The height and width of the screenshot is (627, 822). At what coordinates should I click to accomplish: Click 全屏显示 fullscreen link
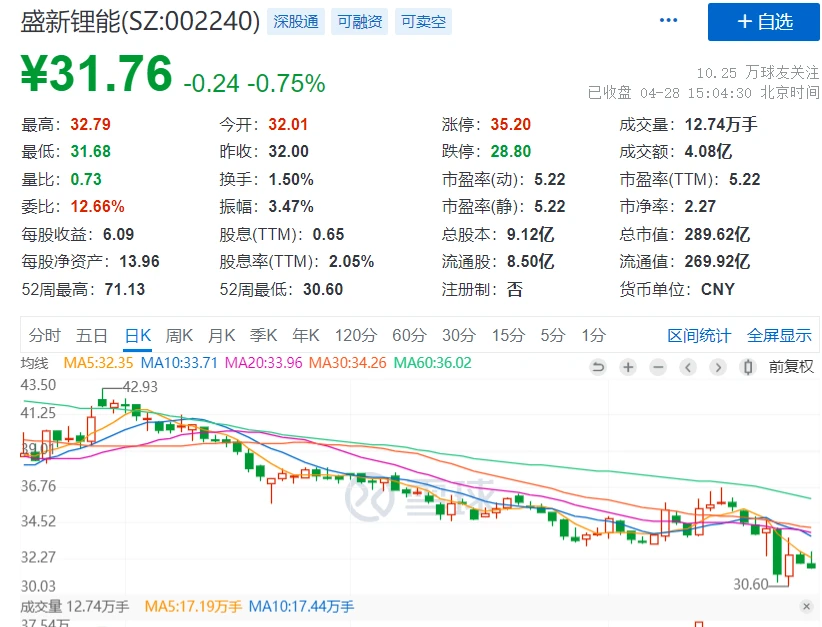[x=779, y=335]
